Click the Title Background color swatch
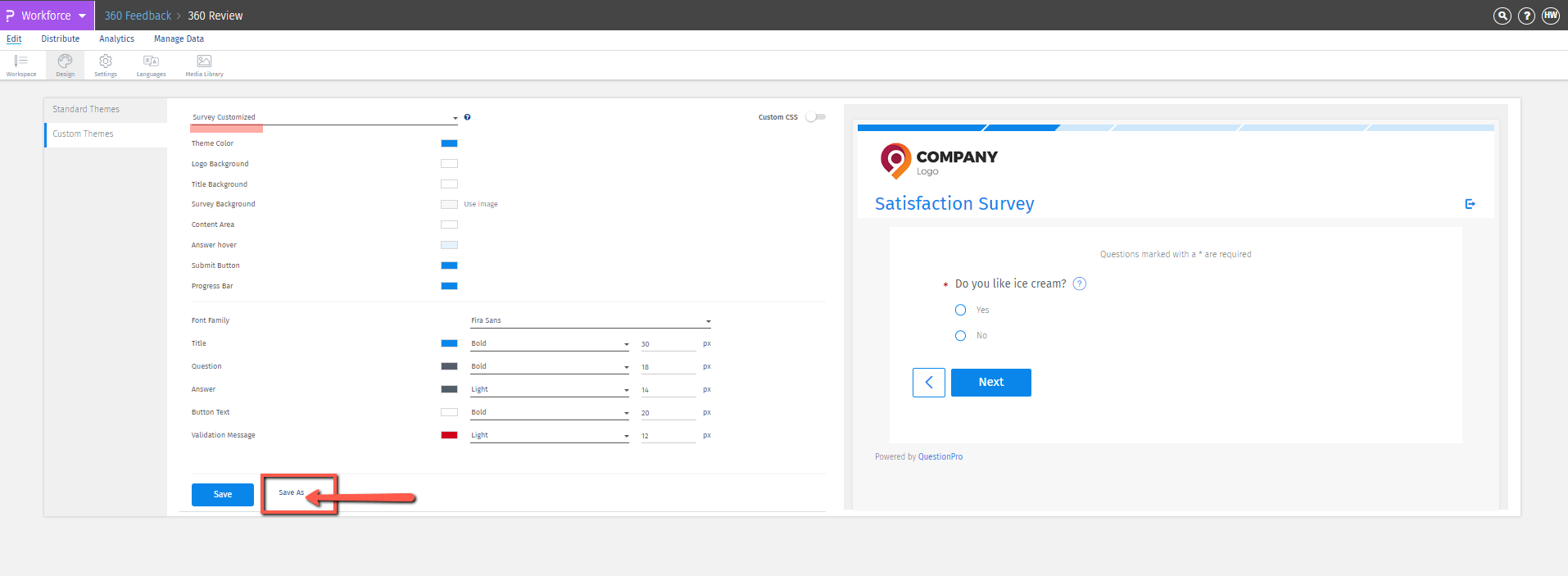This screenshot has height=576, width=1568. click(x=449, y=184)
